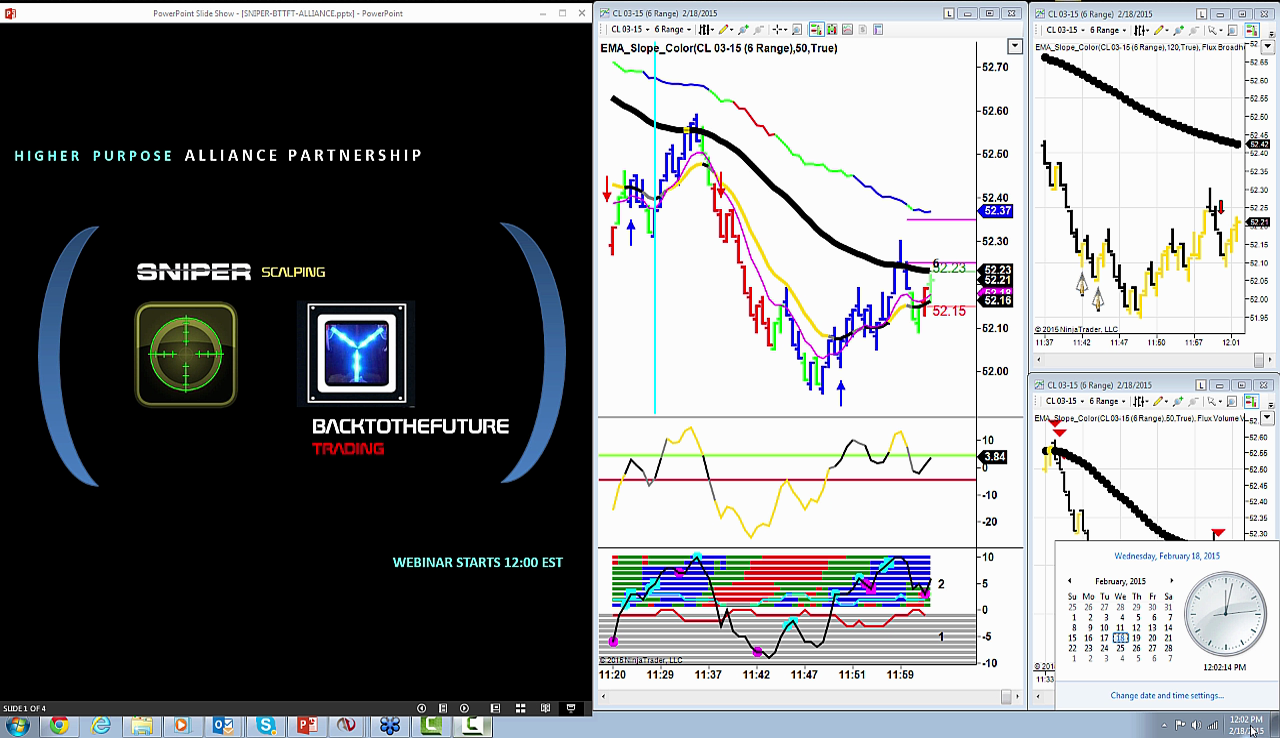Click the system tray clock showing 12:02 PM
The image size is (1280, 738).
coord(1246,725)
